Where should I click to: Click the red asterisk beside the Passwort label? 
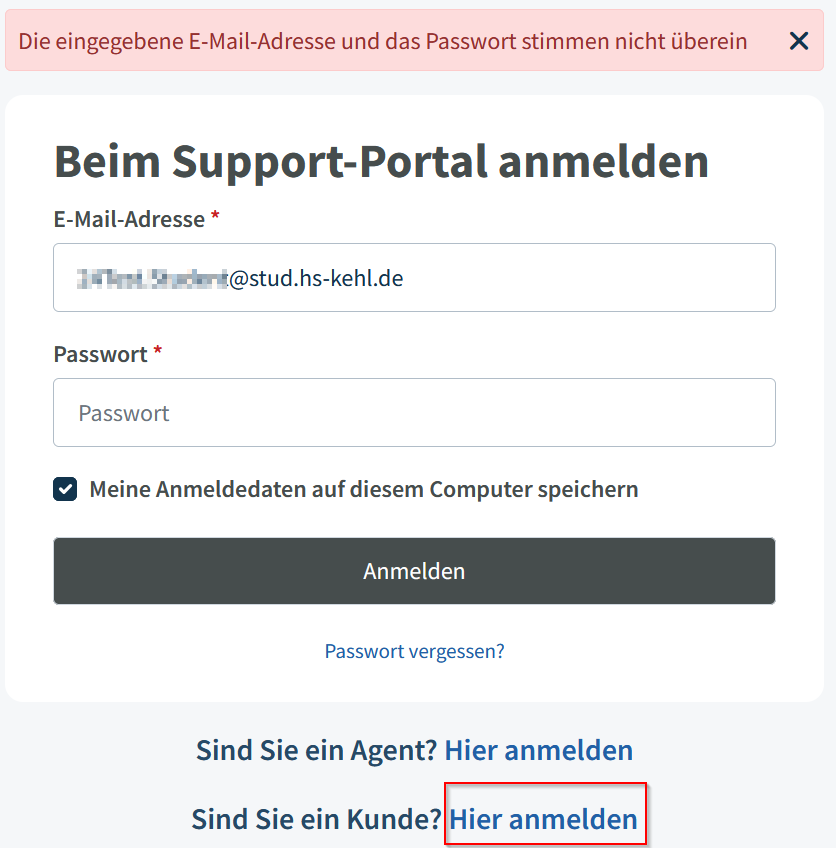pyautogui.click(x=157, y=353)
